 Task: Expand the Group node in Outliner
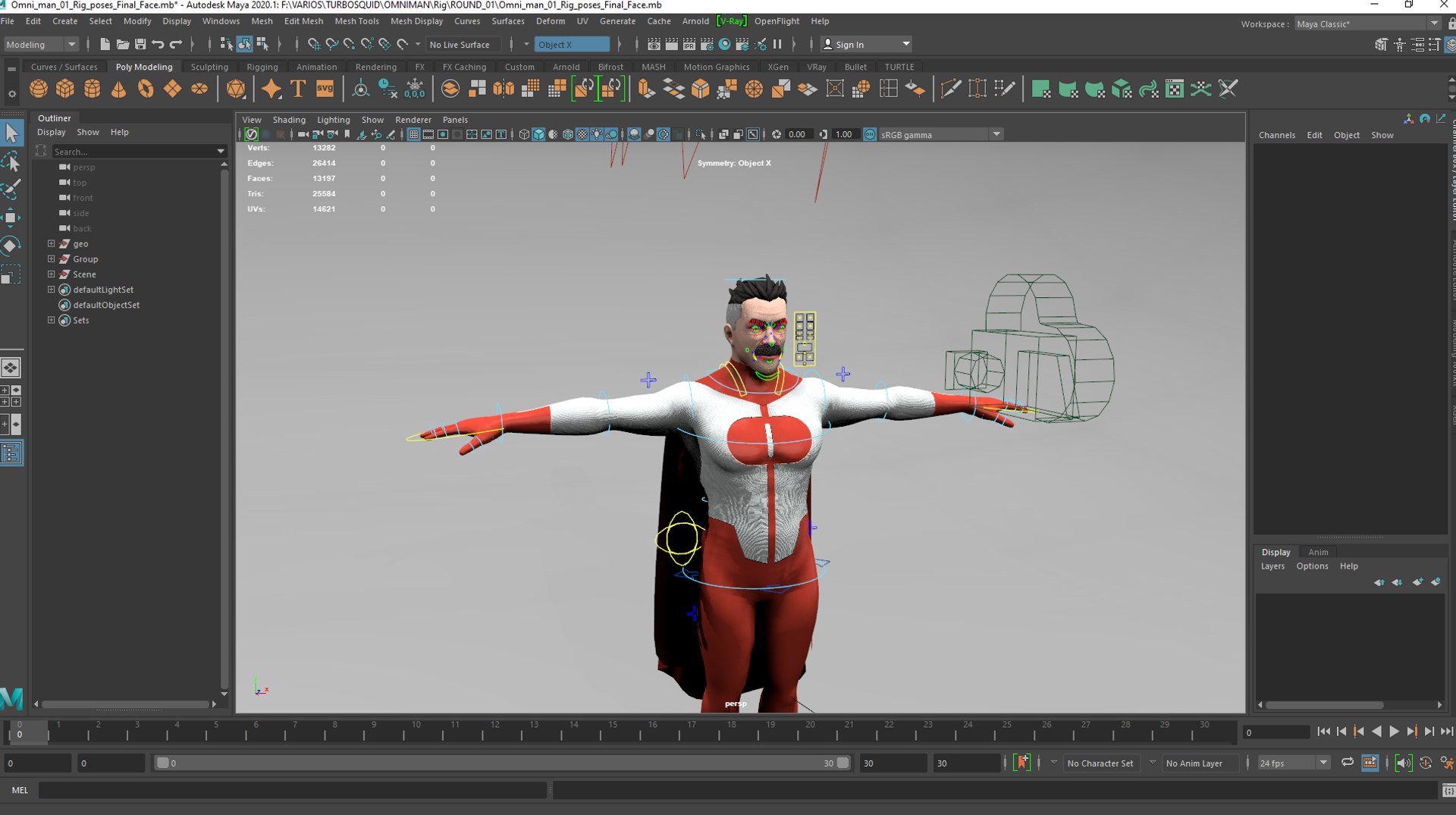(x=51, y=259)
